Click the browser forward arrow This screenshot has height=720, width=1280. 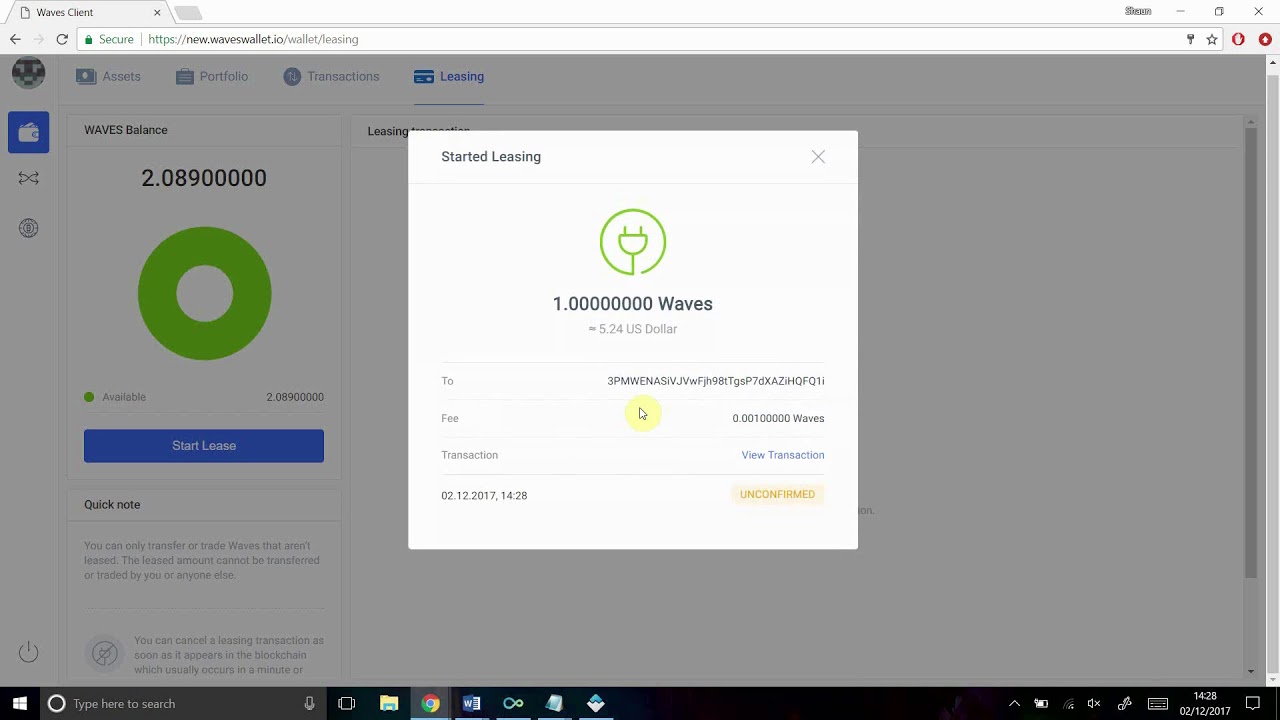coord(39,39)
